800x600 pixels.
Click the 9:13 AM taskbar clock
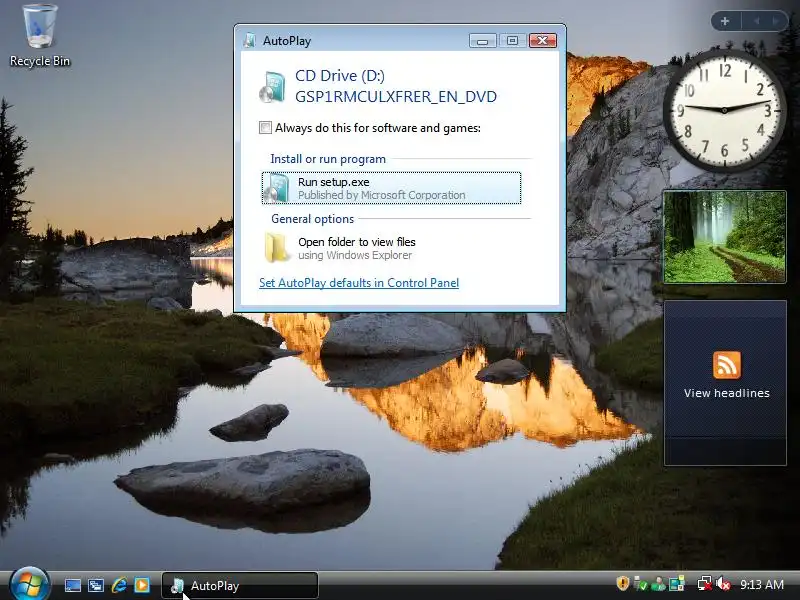coord(761,585)
